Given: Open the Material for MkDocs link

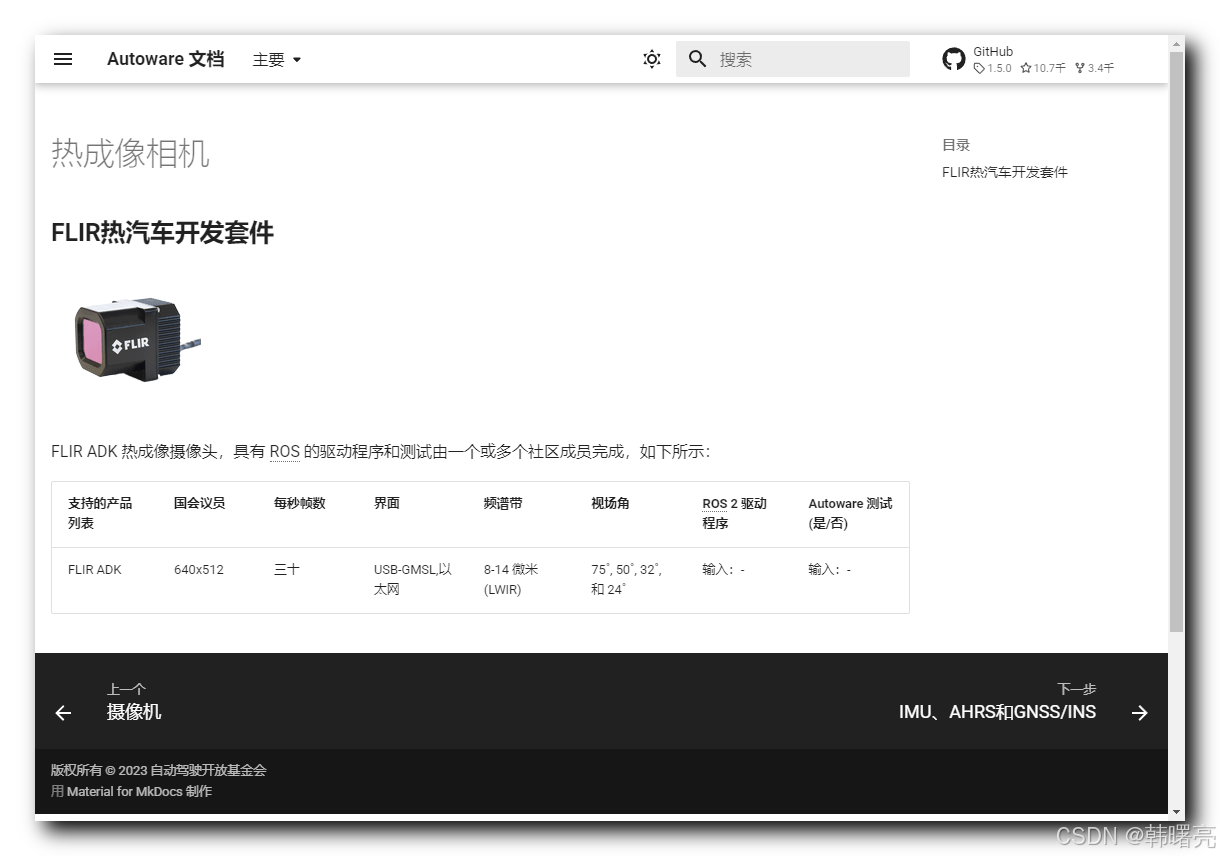Looking at the screenshot, I should click(124, 791).
